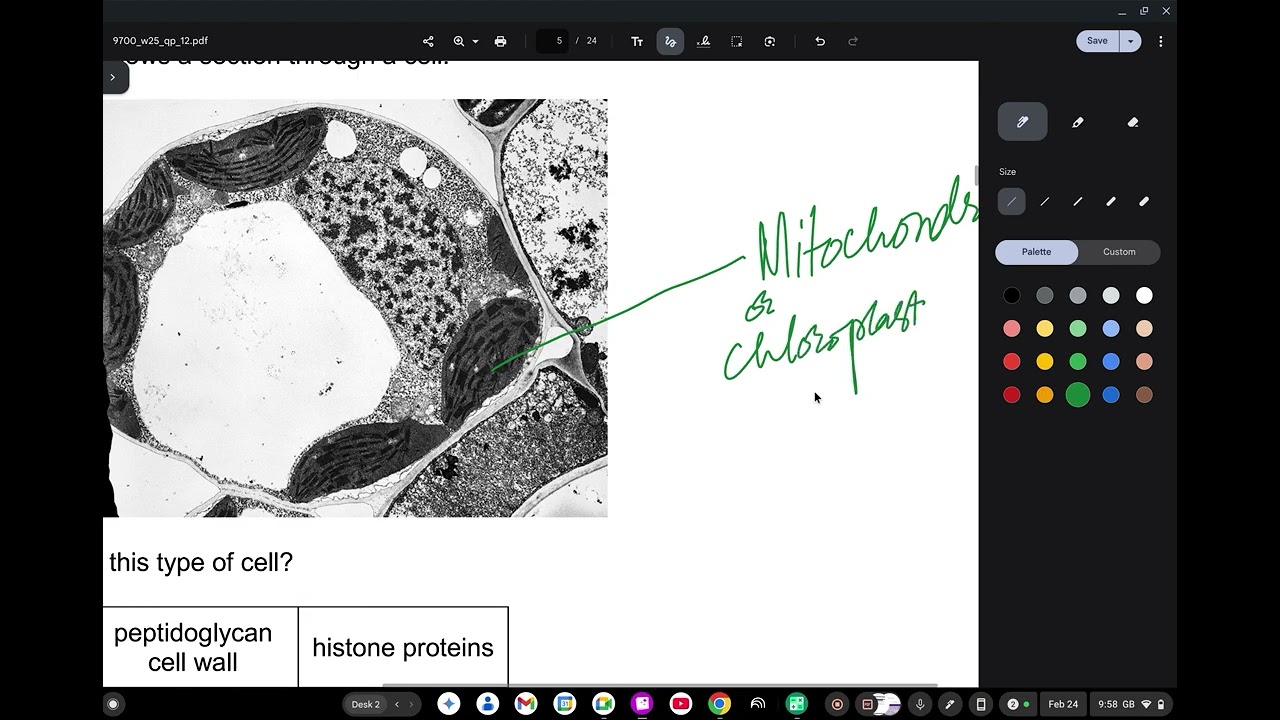Image resolution: width=1280 pixels, height=720 pixels.
Task: Open the three-dot more options menu
Action: (1160, 41)
